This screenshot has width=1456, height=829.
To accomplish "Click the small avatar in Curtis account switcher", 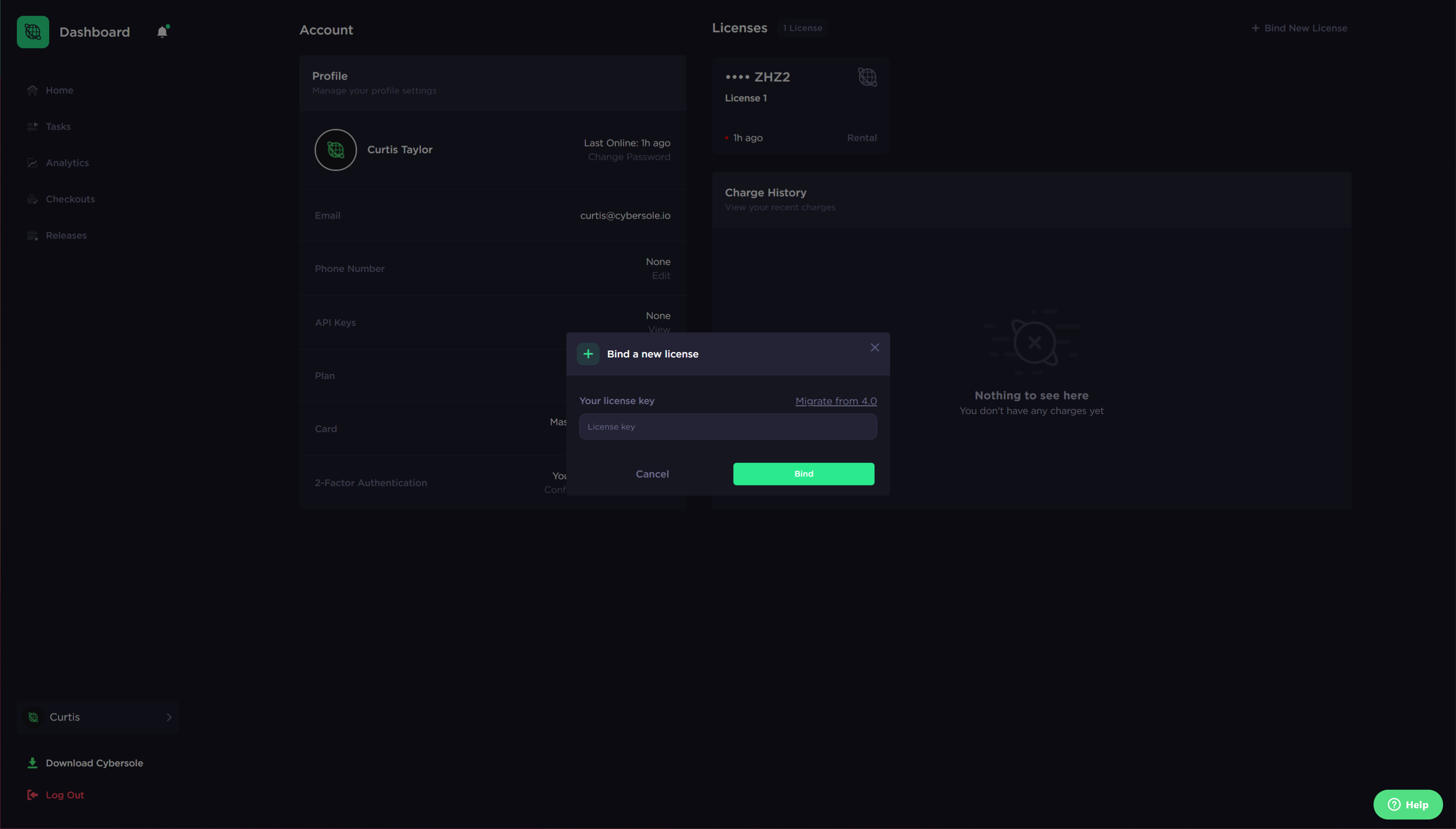I will pos(34,717).
